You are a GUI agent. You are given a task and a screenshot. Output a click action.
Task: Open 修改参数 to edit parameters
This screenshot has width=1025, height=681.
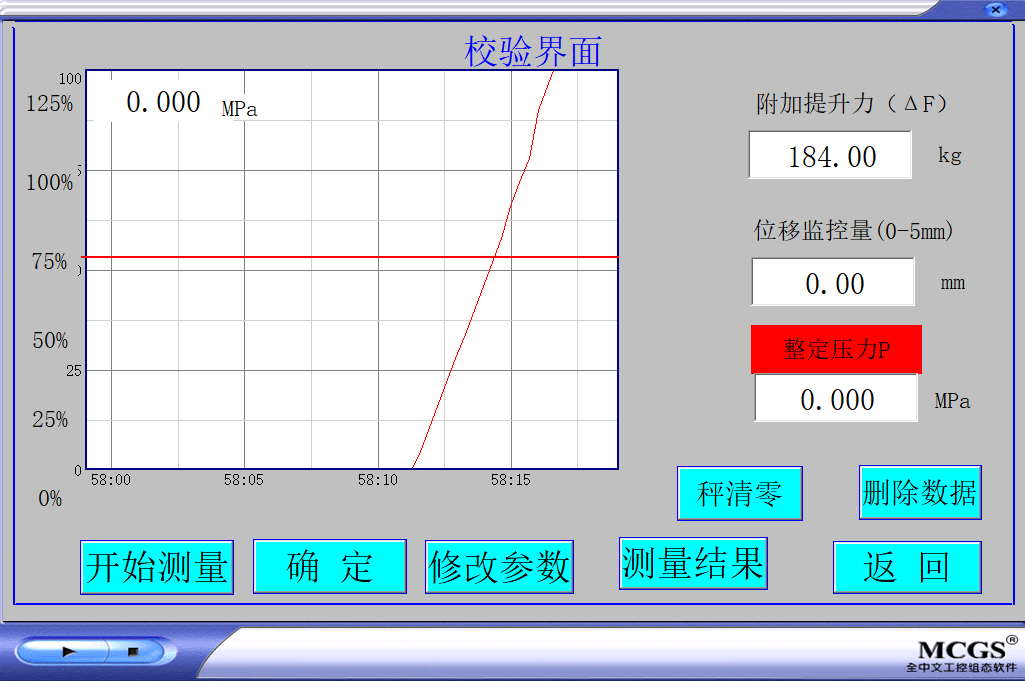coord(499,567)
